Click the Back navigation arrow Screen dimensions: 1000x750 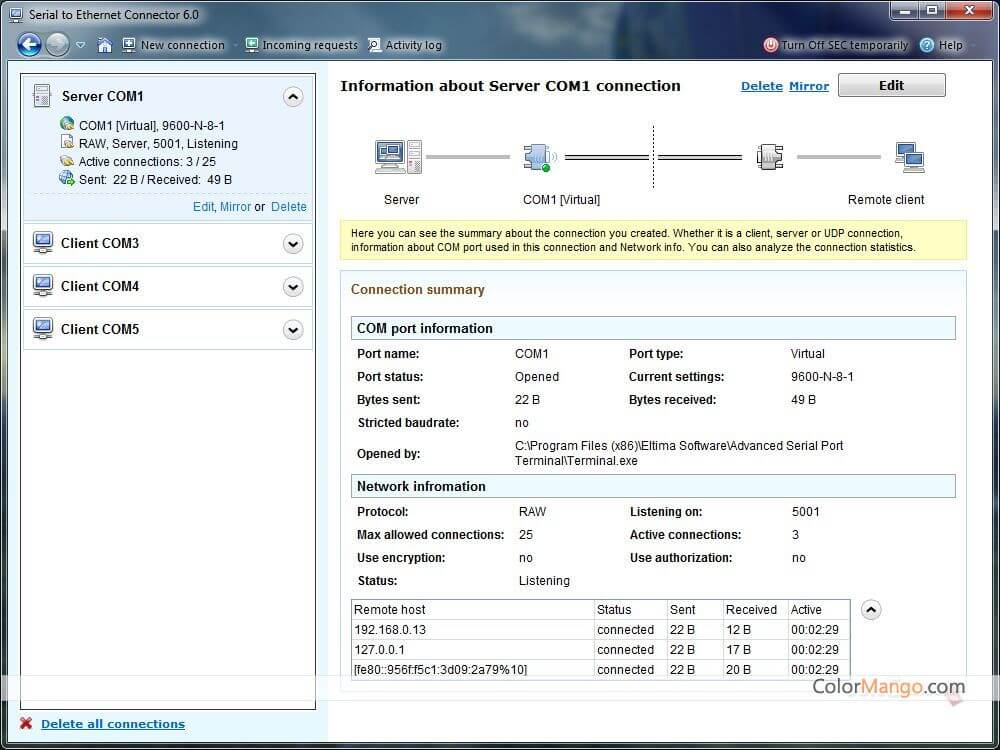(29, 44)
